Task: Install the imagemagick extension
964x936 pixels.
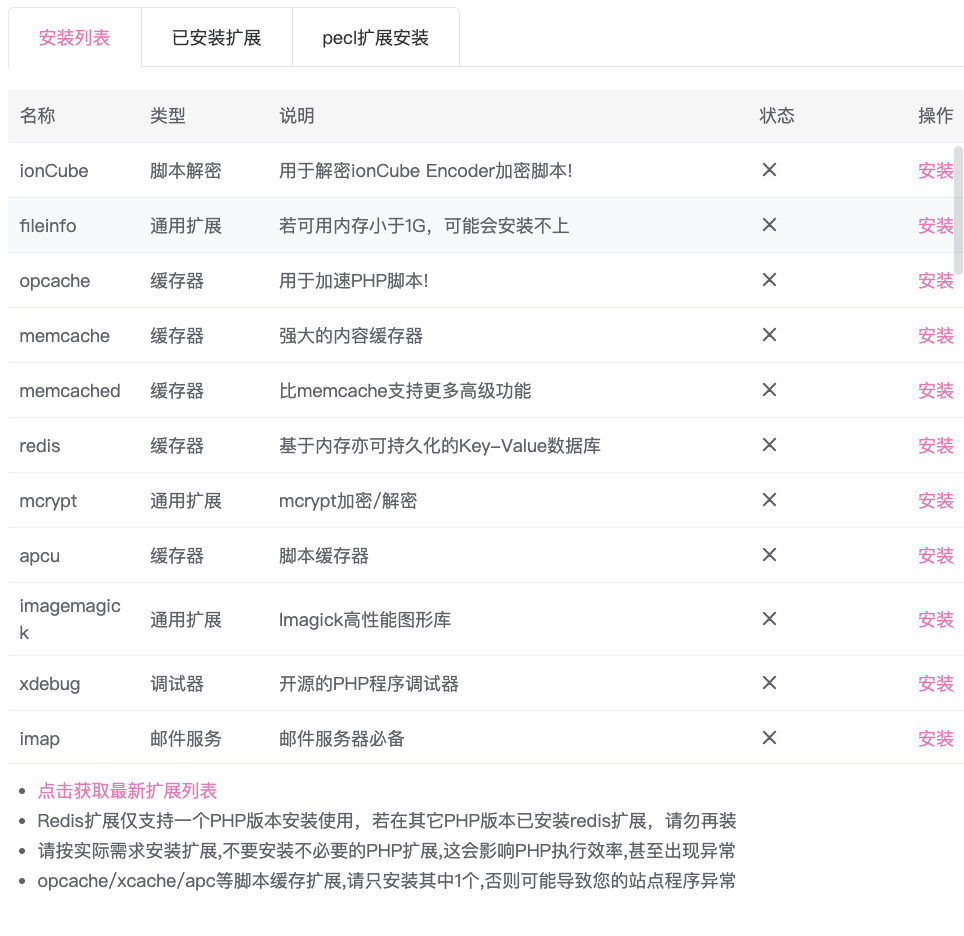Action: click(x=936, y=619)
